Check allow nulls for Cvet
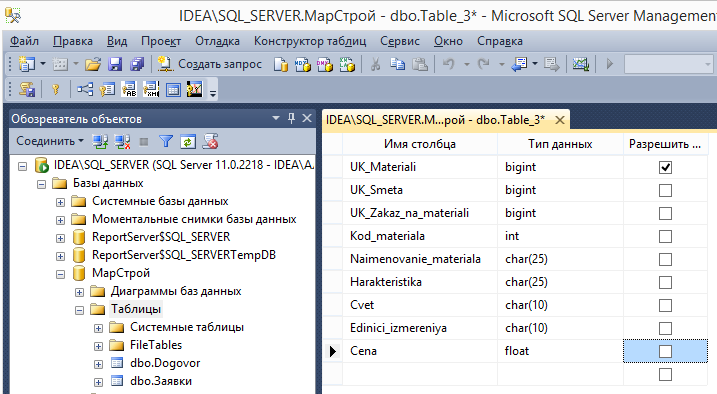This screenshot has width=717, height=394. point(665,305)
